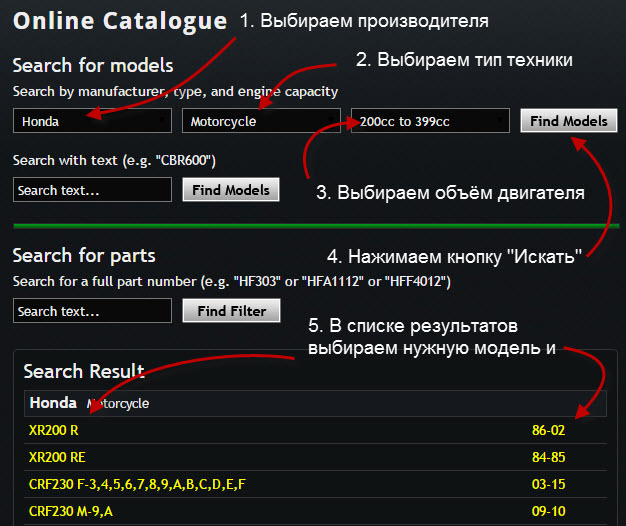Open the XR200 RE model link
The height and width of the screenshot is (526, 626).
pos(57,457)
